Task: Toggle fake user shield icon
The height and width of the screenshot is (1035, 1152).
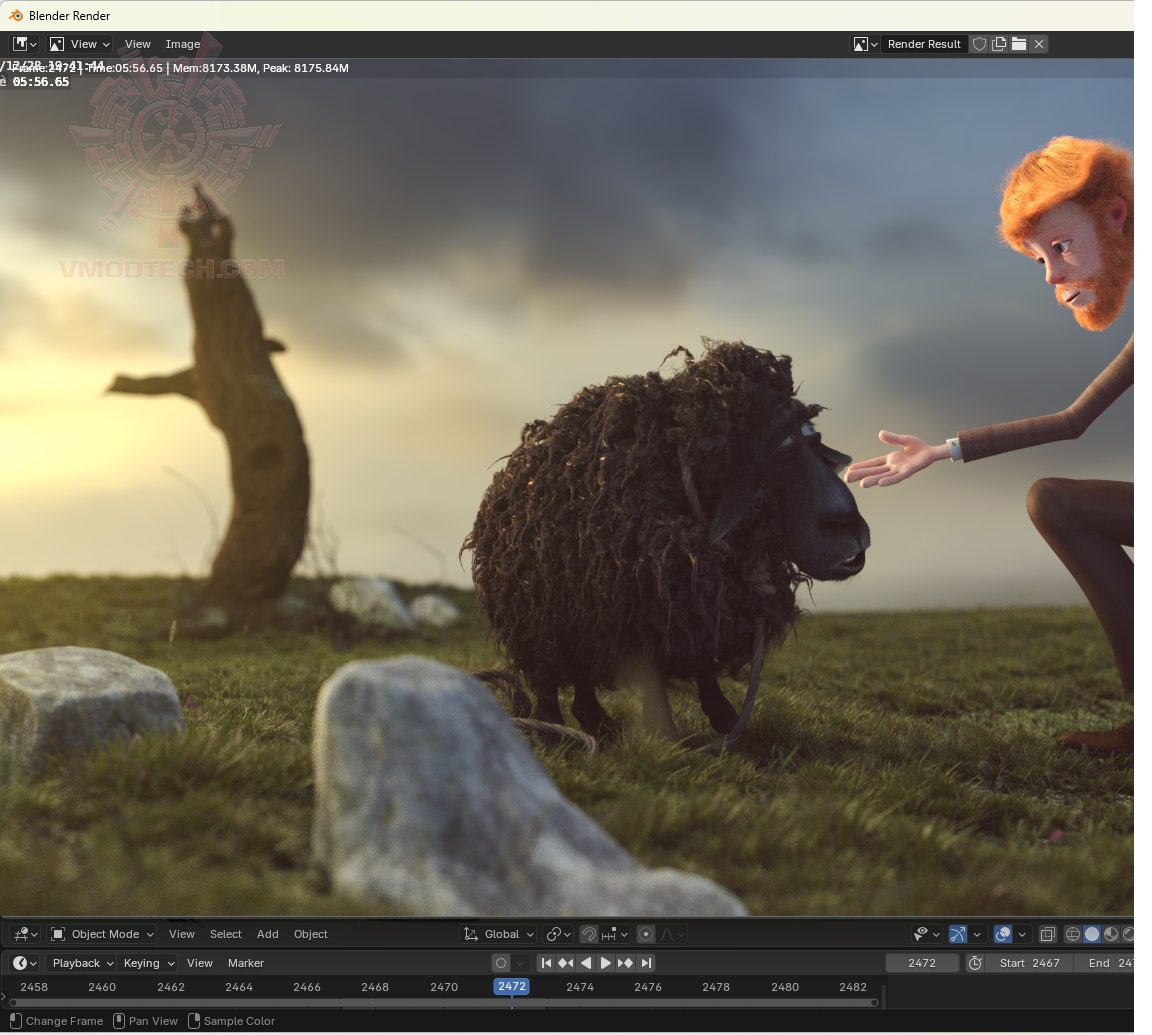Action: pyautogui.click(x=979, y=44)
